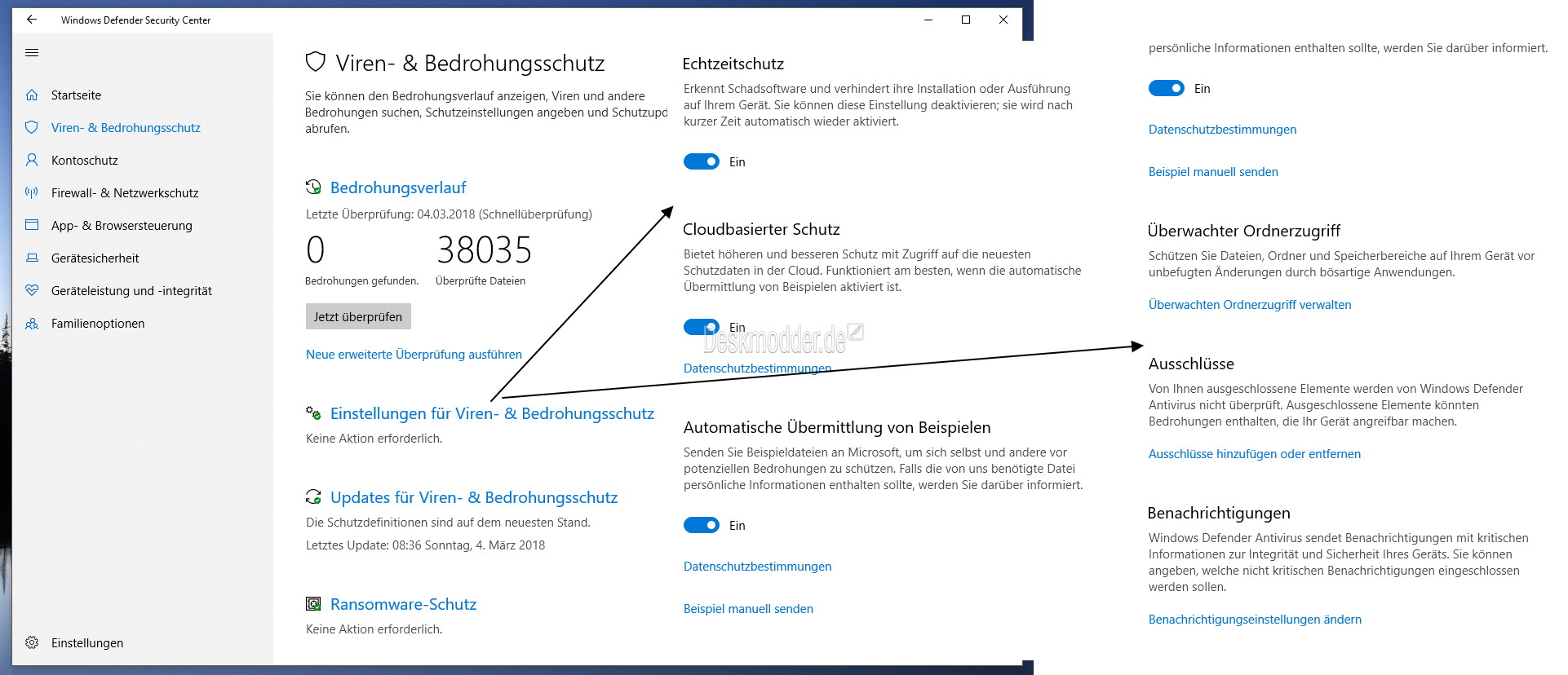Click the Viren- & Bedrohungsschutz page heading shield

click(x=315, y=63)
